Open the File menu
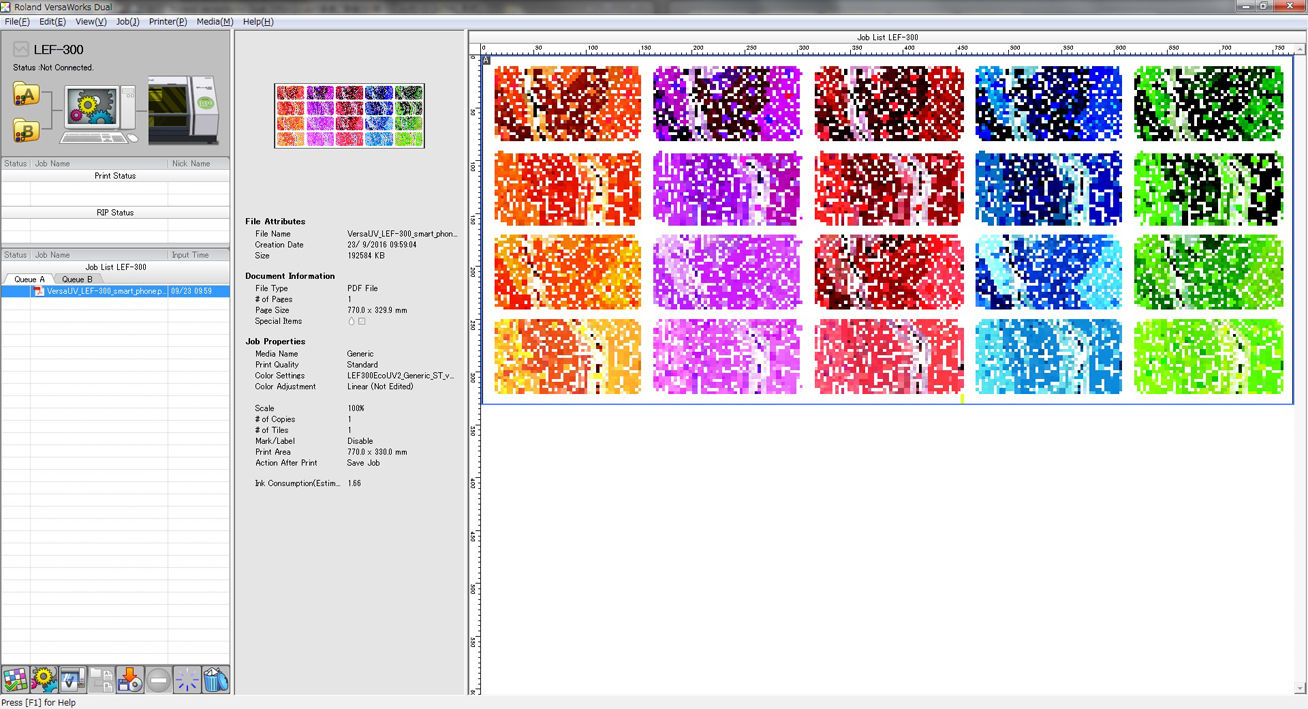 pos(17,21)
